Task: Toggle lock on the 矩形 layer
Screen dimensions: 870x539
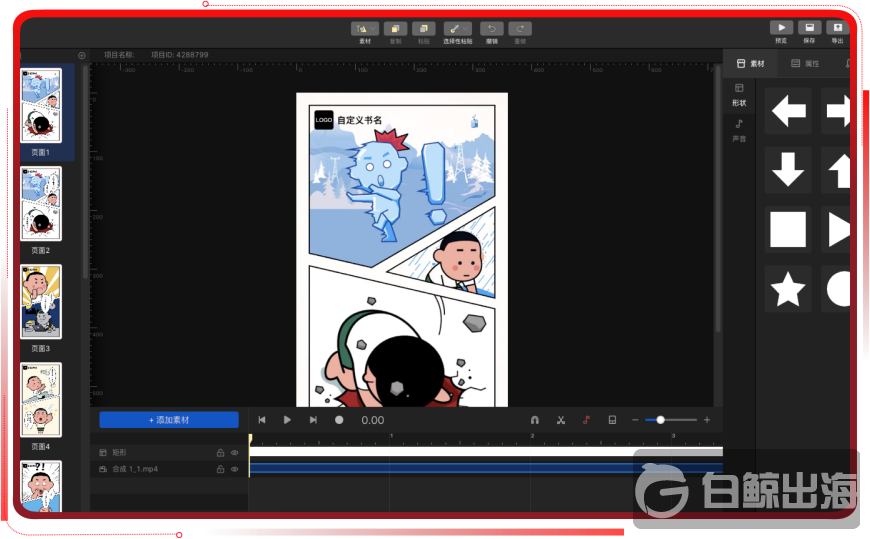Action: click(220, 453)
